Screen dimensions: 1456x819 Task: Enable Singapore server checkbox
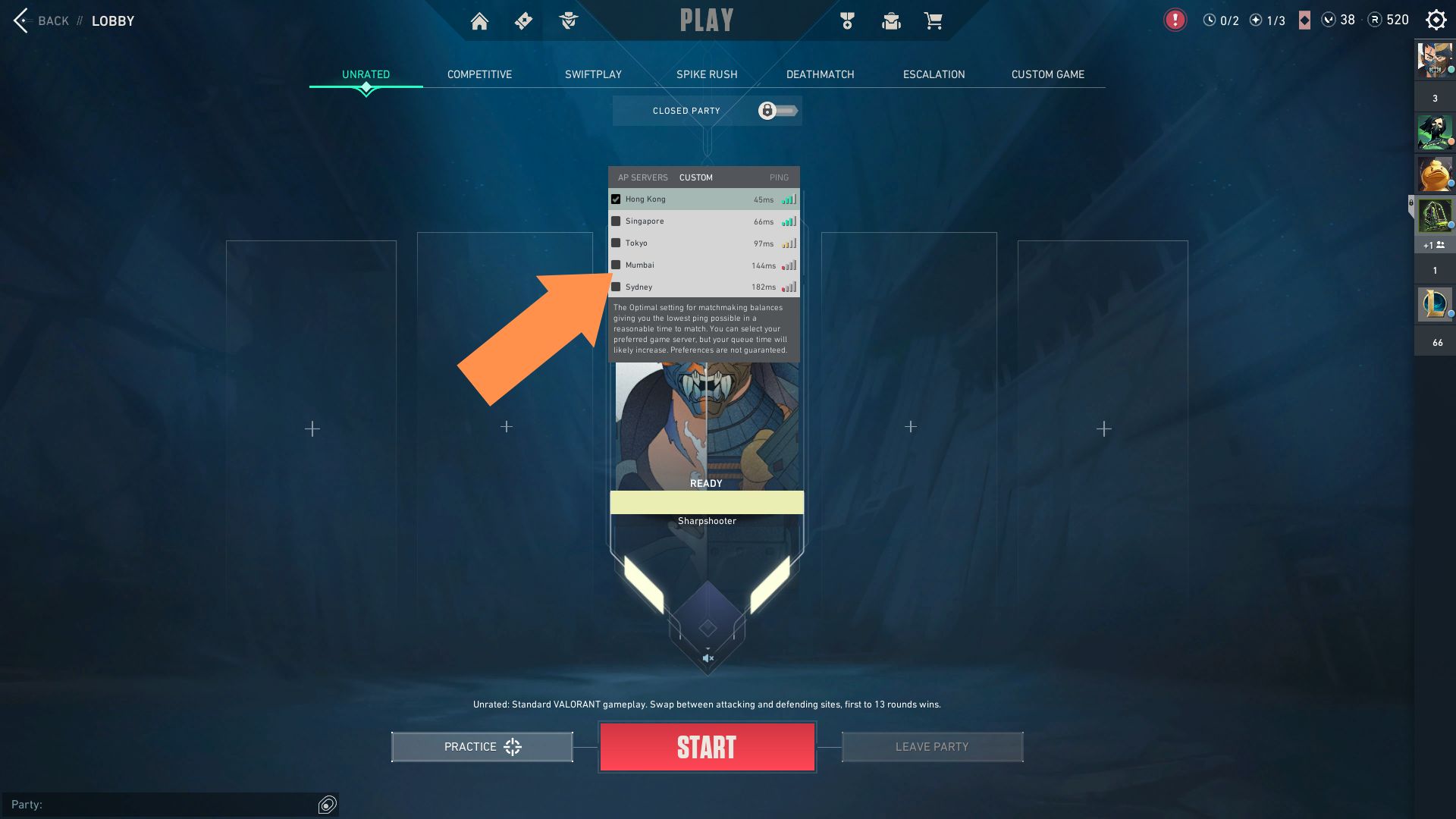[616, 221]
